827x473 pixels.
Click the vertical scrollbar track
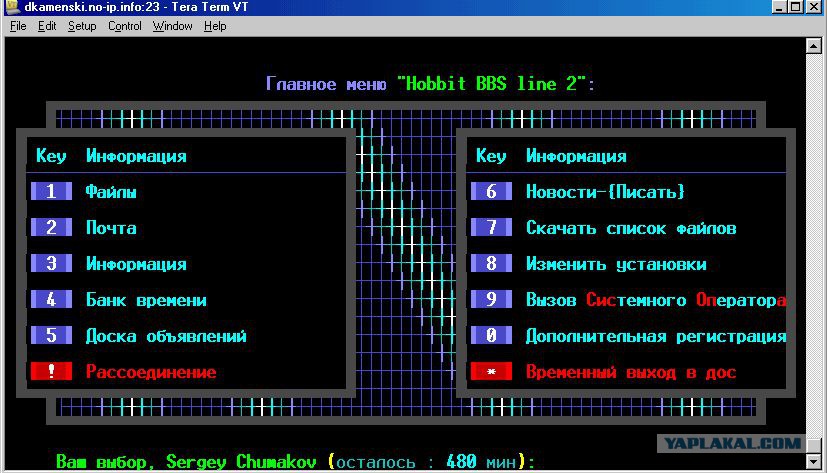(x=814, y=253)
